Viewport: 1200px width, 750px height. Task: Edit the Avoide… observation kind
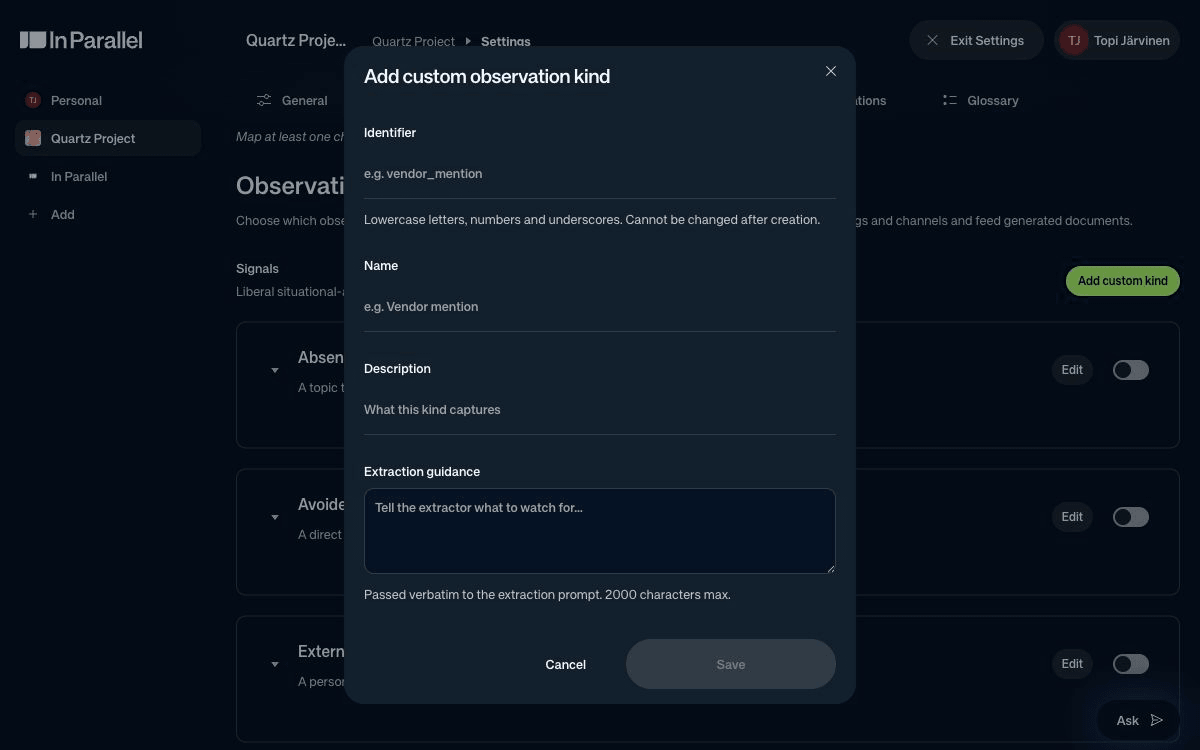coord(1072,517)
